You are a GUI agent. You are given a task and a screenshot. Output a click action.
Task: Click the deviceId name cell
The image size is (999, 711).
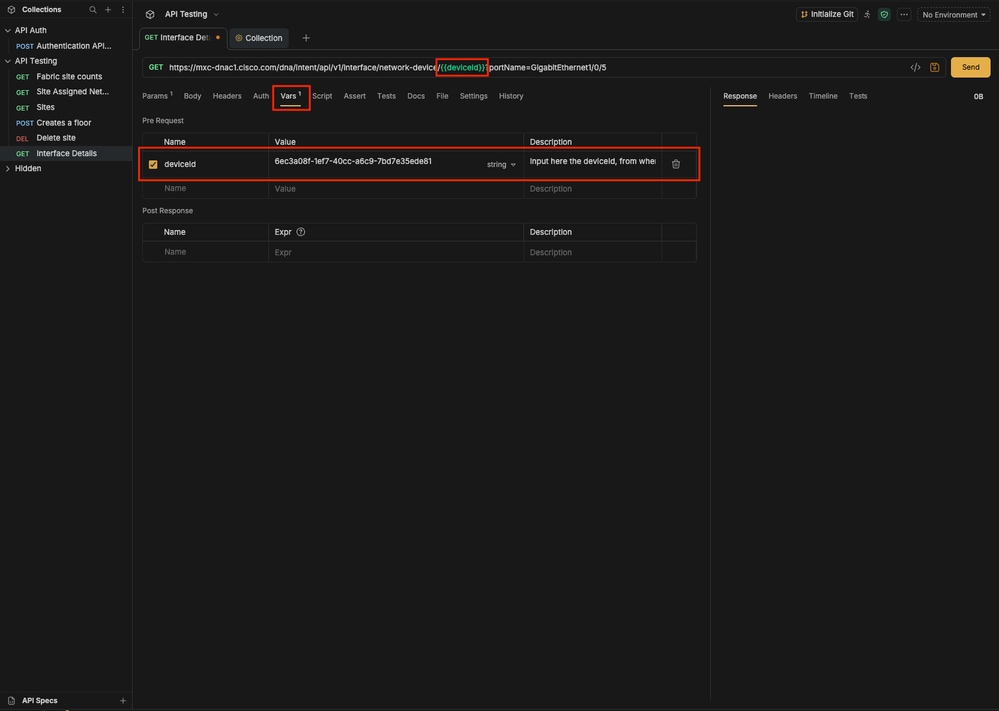pos(214,164)
